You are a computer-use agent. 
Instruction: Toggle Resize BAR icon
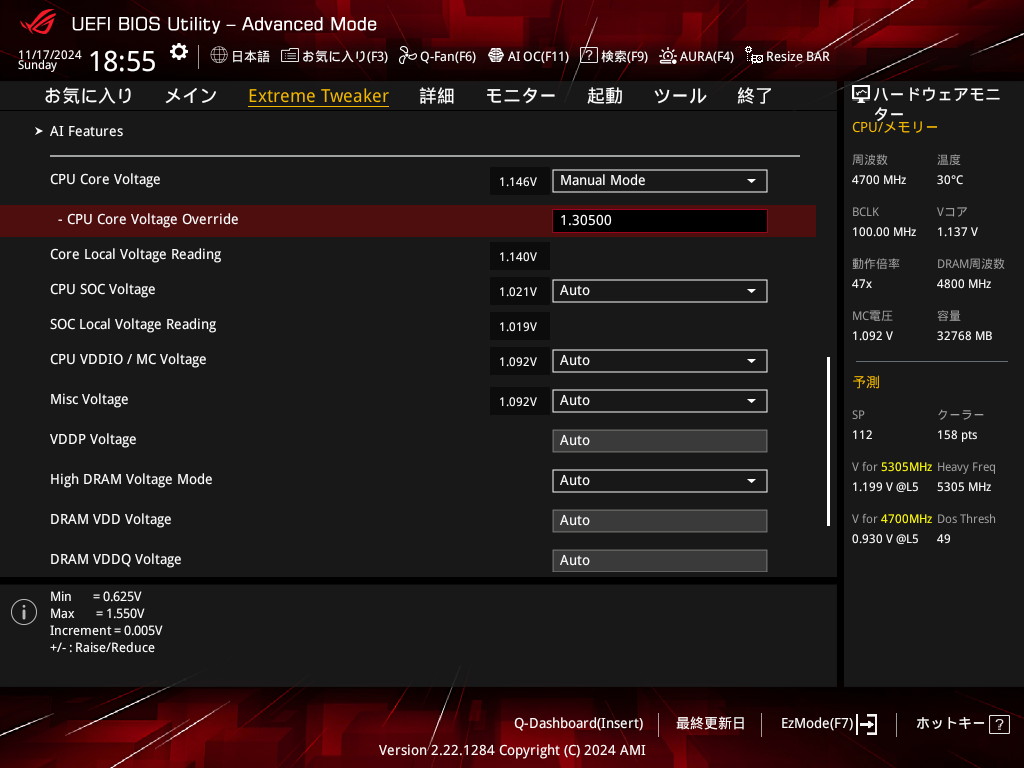754,56
